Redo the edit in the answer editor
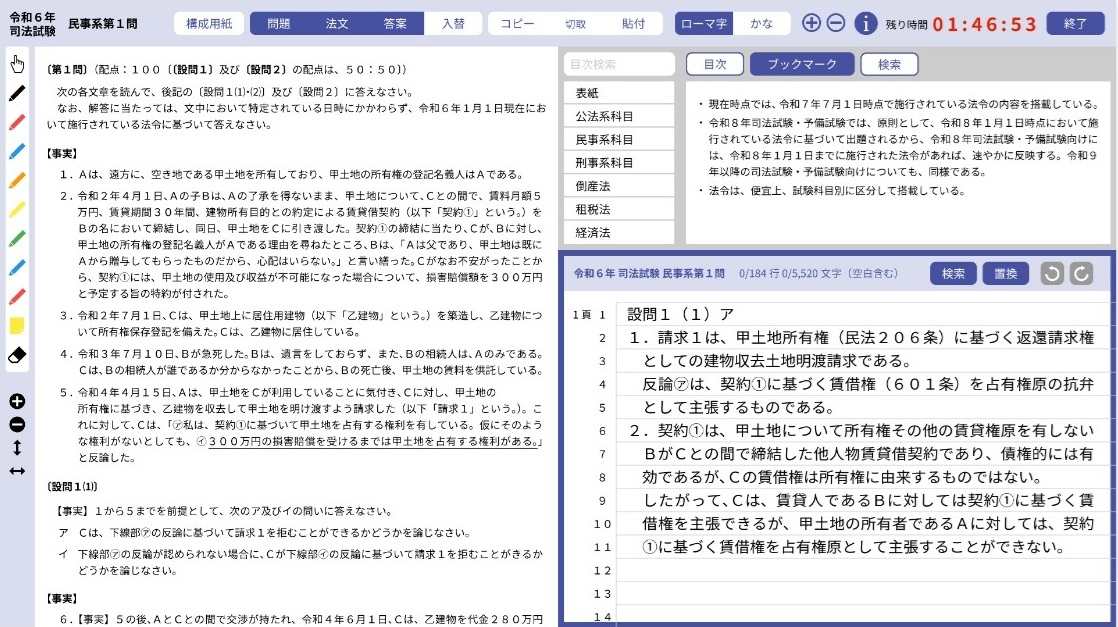The width and height of the screenshot is (1118, 627). pos(1081,273)
